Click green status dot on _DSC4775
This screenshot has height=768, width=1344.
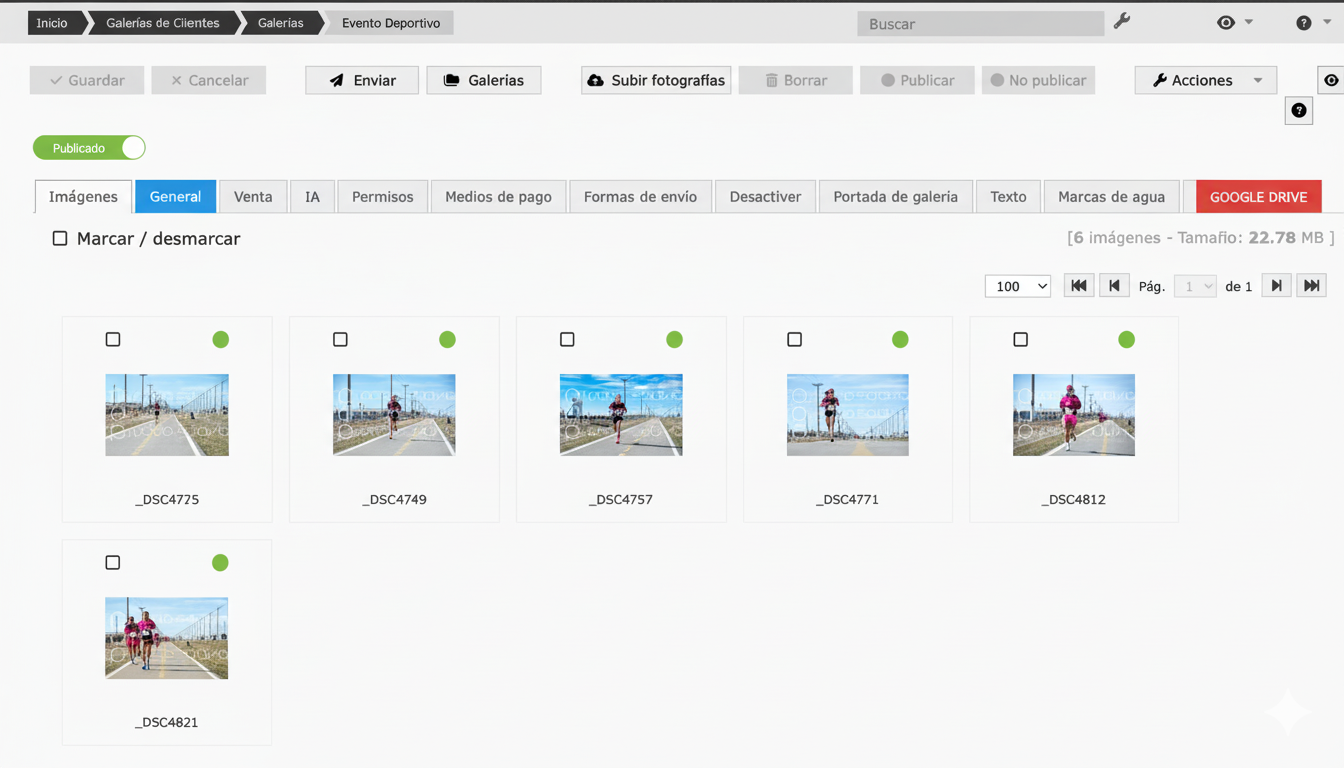click(220, 340)
